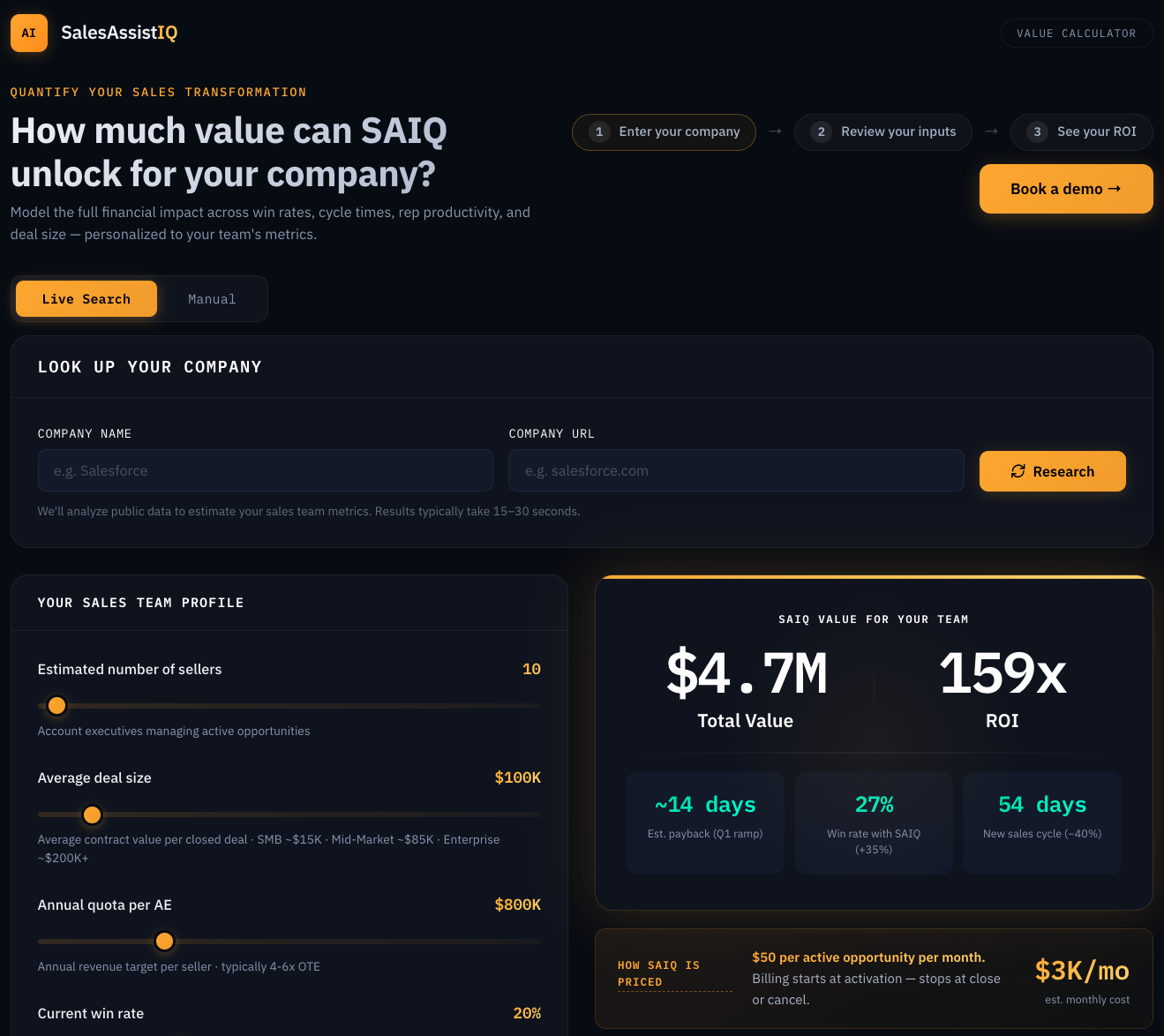Click '$50 per active opportunity per month' text
This screenshot has height=1036, width=1164.
[x=868, y=957]
